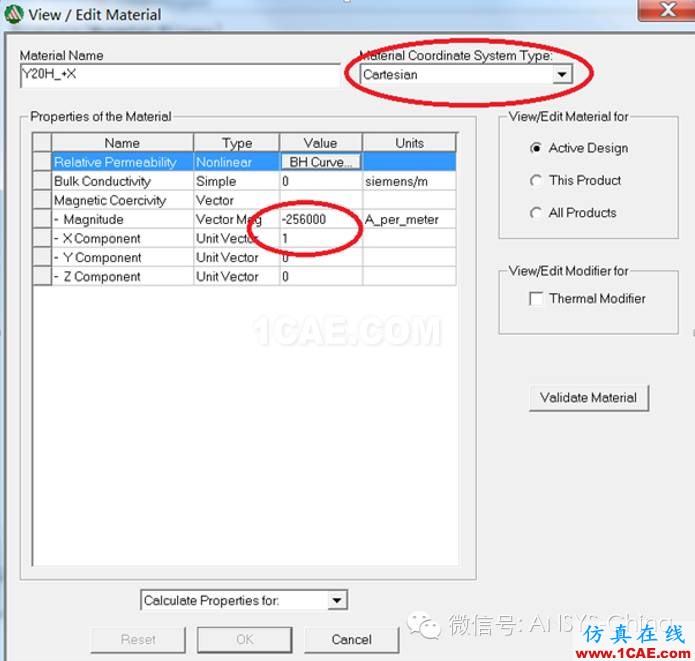Click the Vector type cell for Magnetic Coercivity
This screenshot has width=695, height=661.
coord(236,200)
